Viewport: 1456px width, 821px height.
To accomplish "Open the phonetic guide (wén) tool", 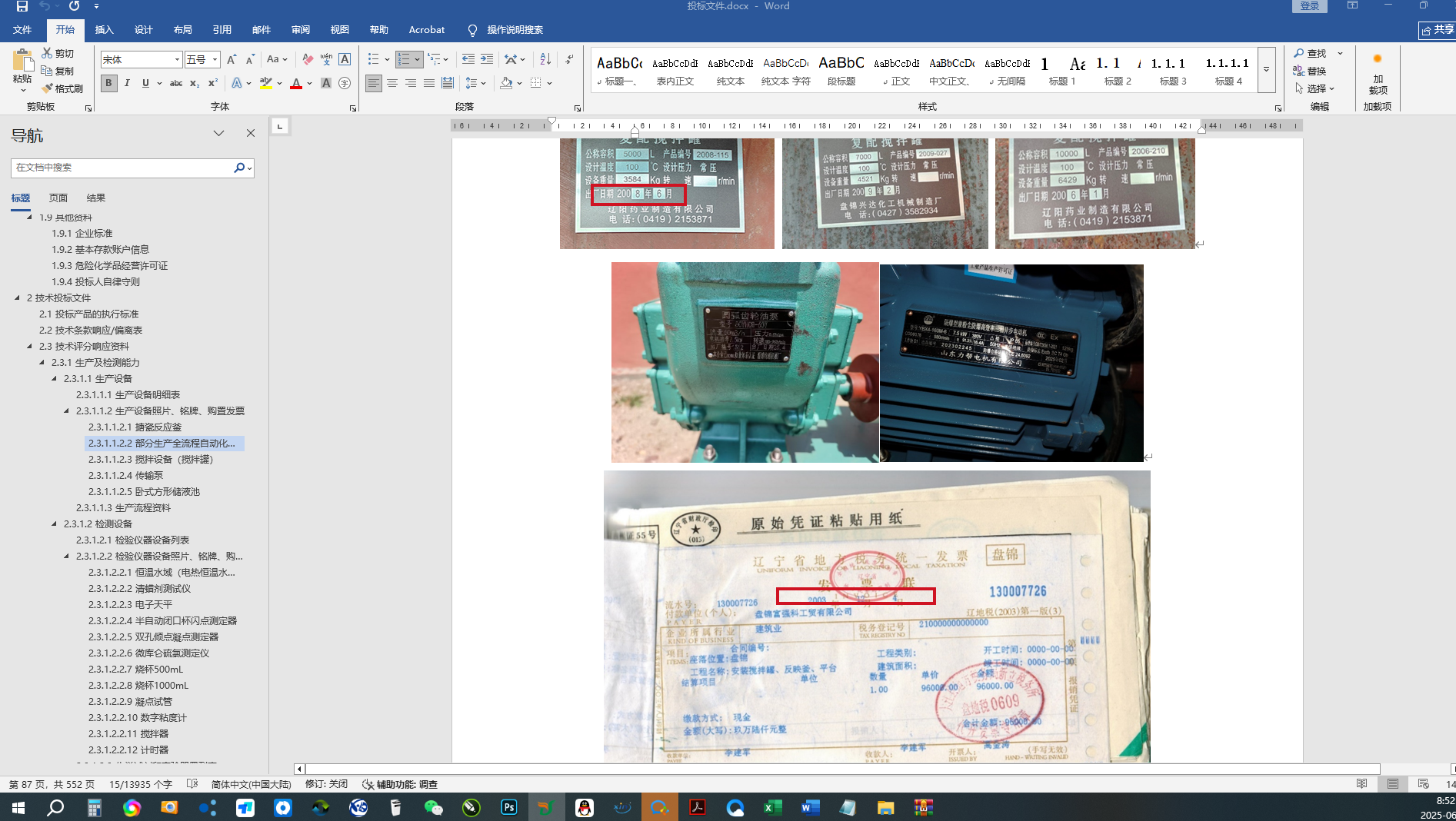I will [x=326, y=59].
